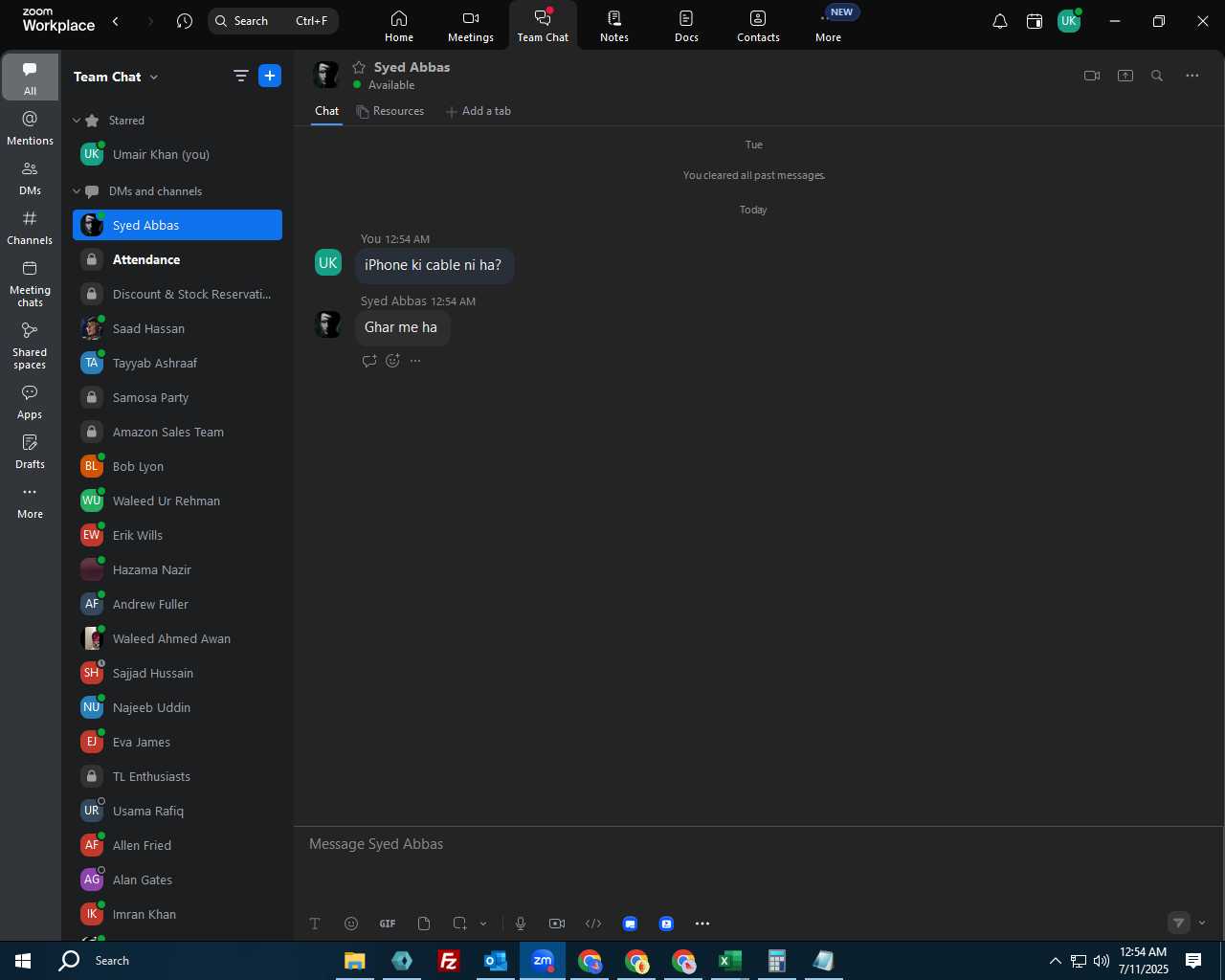Open more composer options ellipsis
Viewport: 1225px width, 980px height.
[x=702, y=924]
